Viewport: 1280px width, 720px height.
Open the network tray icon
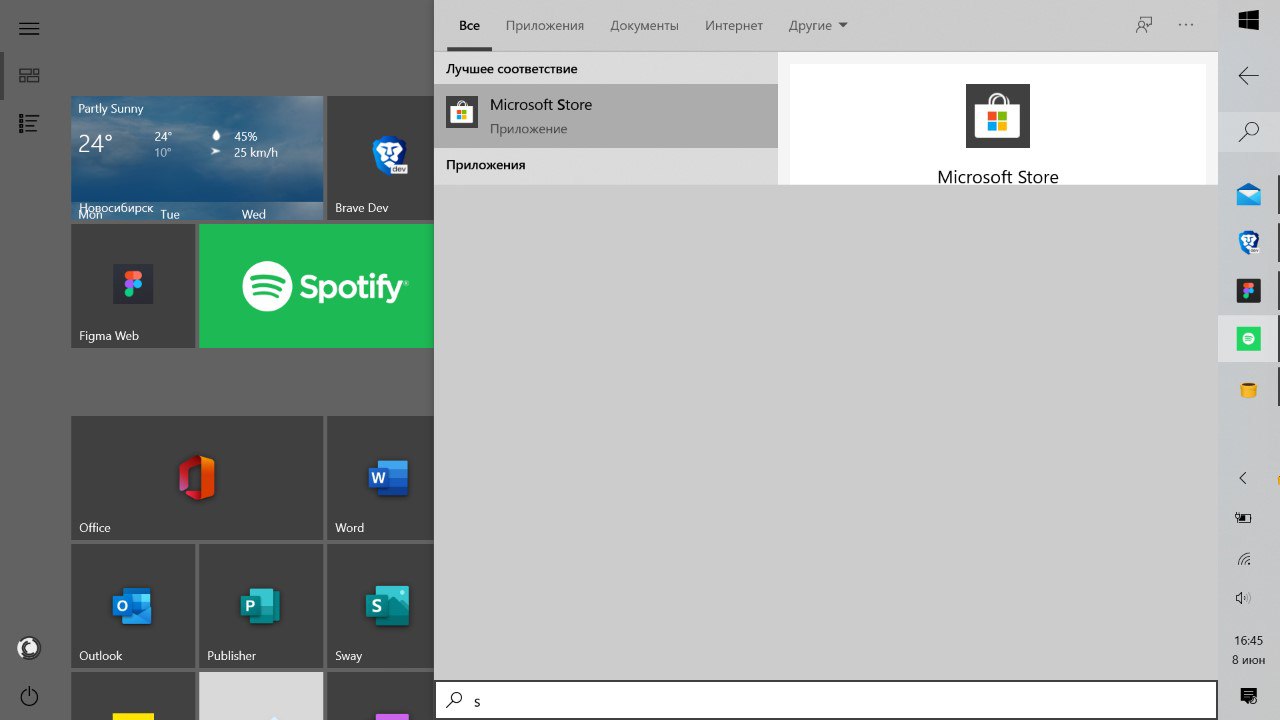click(1243, 558)
